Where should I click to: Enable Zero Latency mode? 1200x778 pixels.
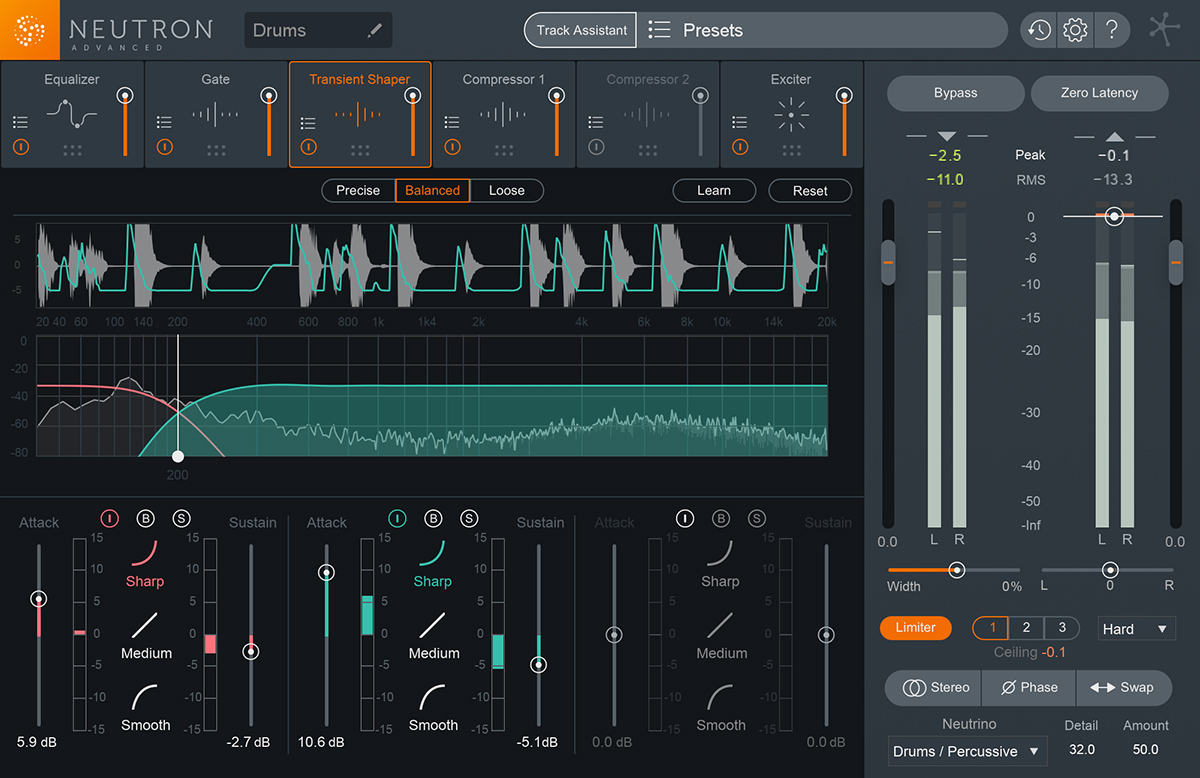point(1099,93)
